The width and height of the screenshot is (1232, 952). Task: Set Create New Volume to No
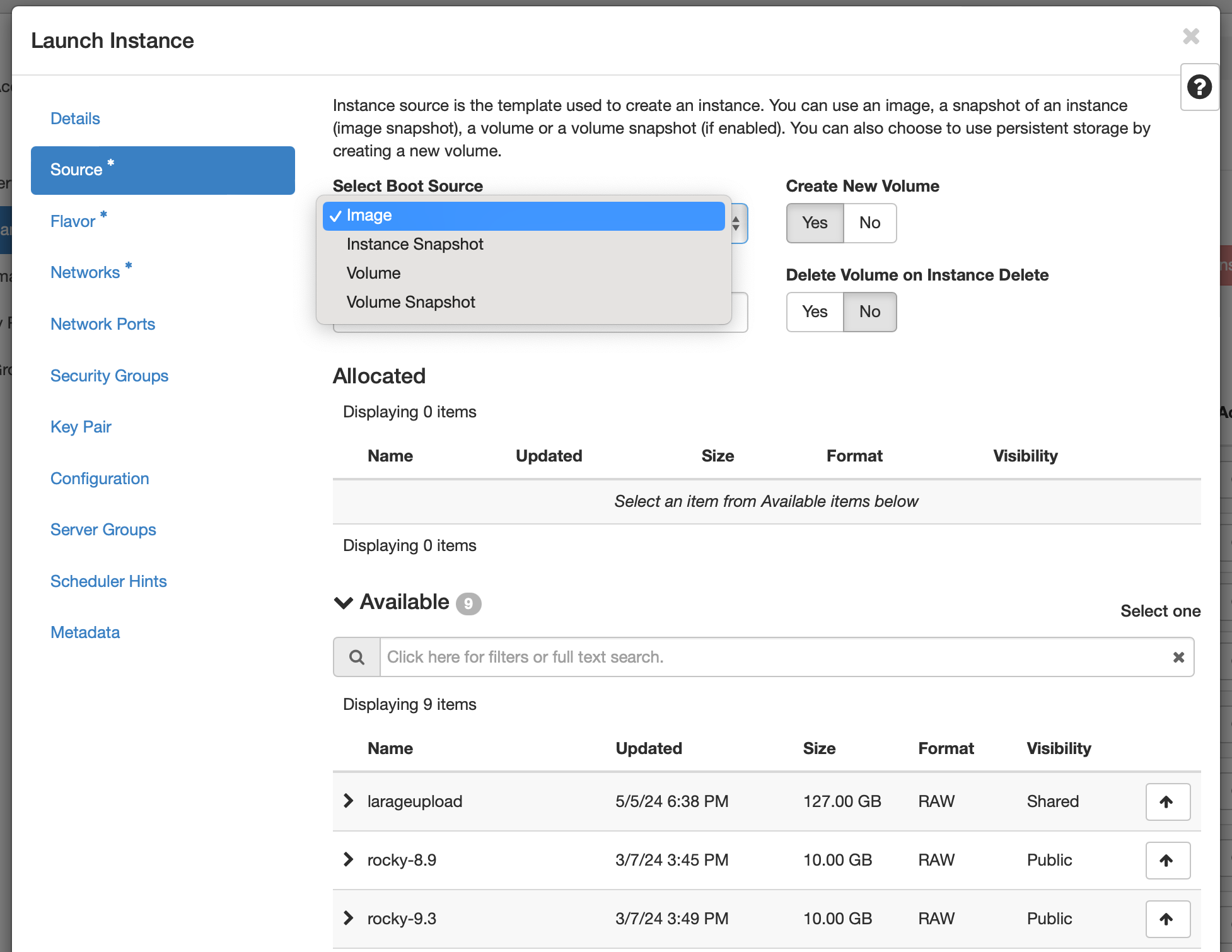click(x=869, y=223)
